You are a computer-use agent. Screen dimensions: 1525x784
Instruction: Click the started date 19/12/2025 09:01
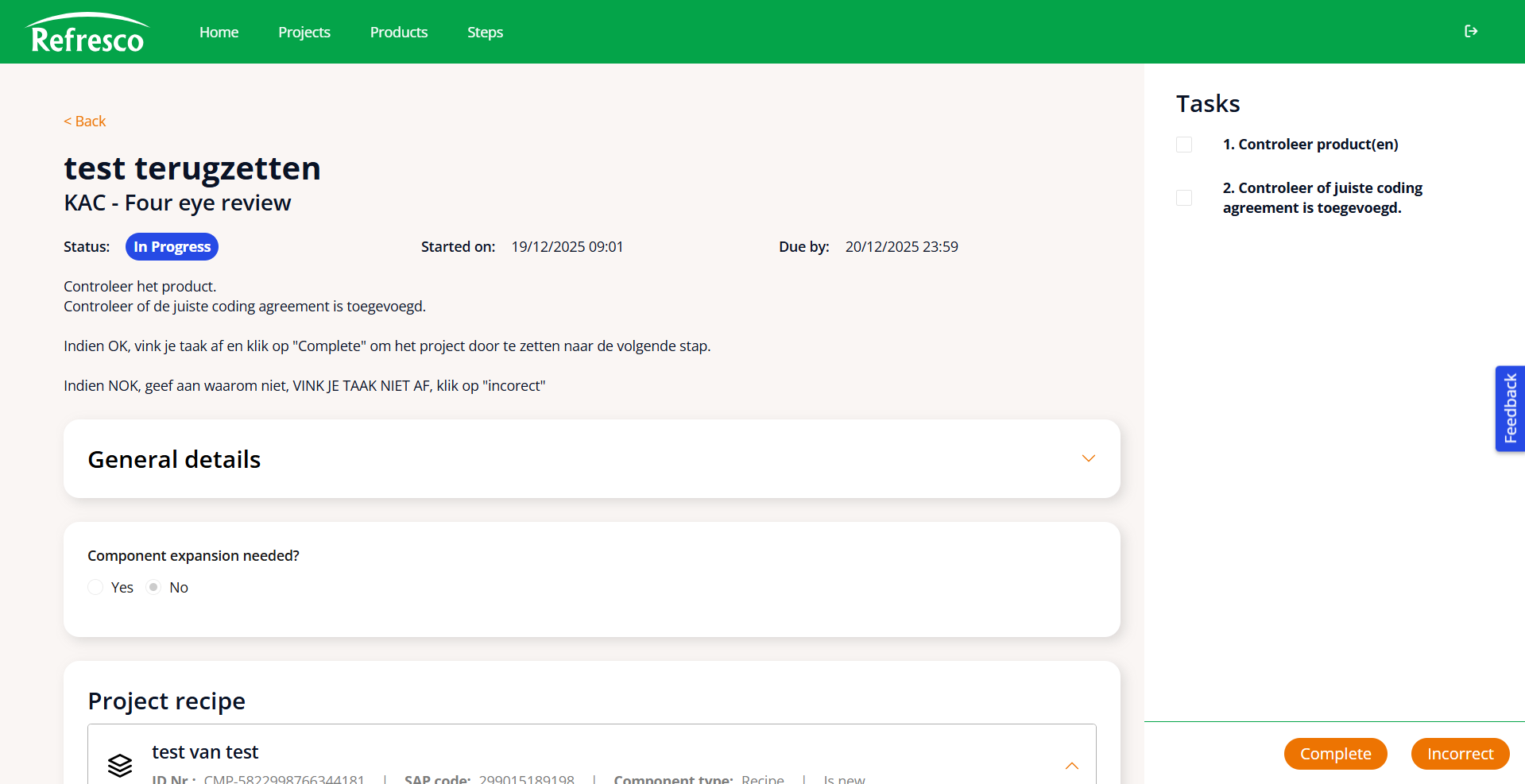pos(567,247)
